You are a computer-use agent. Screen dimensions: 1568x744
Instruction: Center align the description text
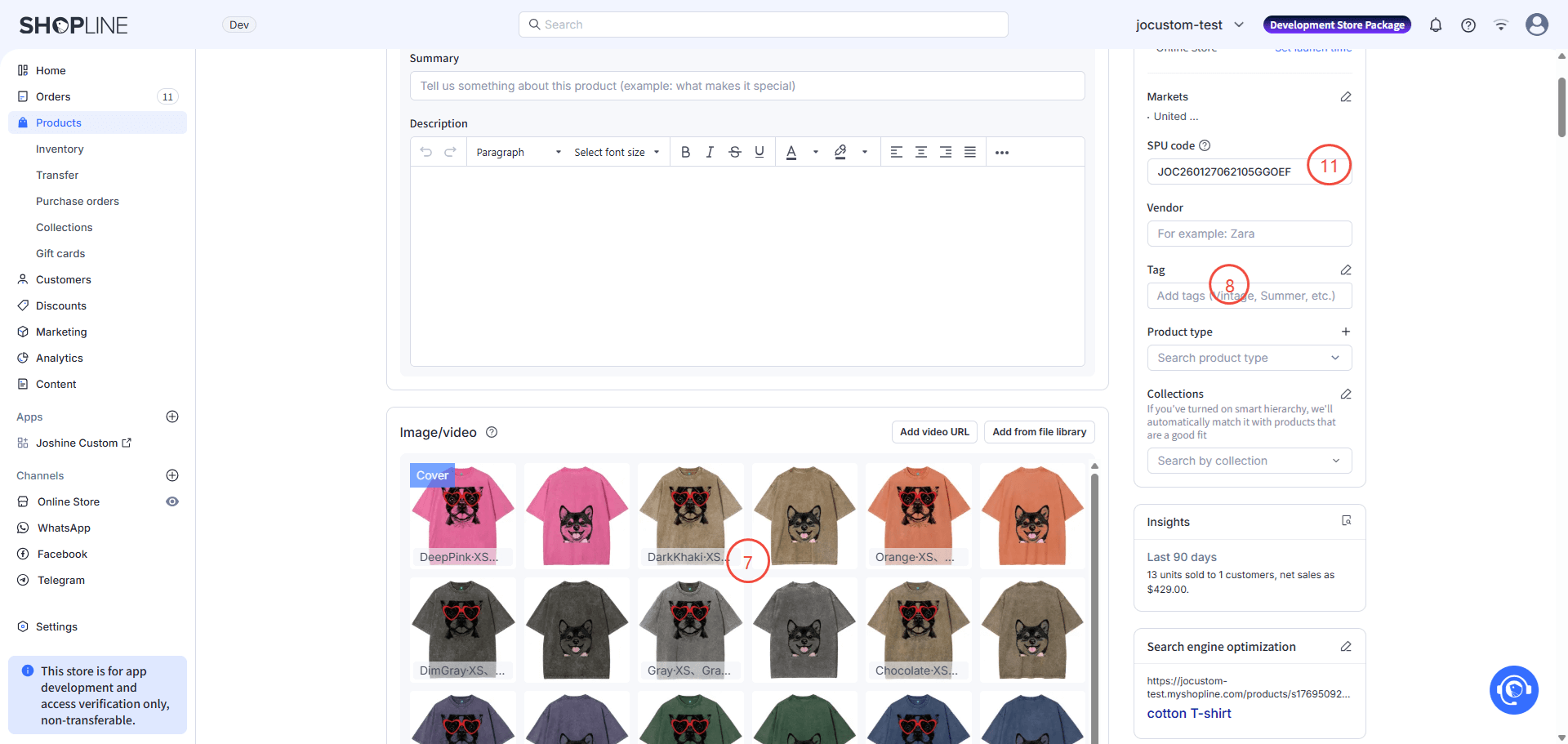(920, 152)
